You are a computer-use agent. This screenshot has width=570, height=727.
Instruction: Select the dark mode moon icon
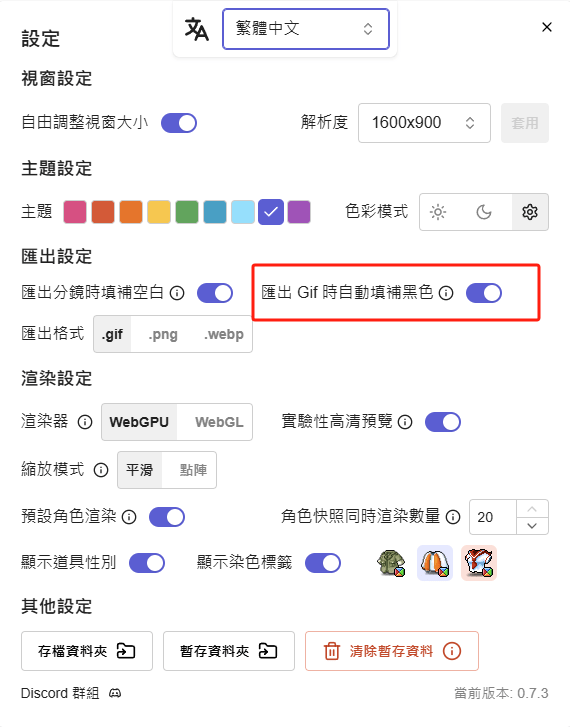tap(484, 212)
